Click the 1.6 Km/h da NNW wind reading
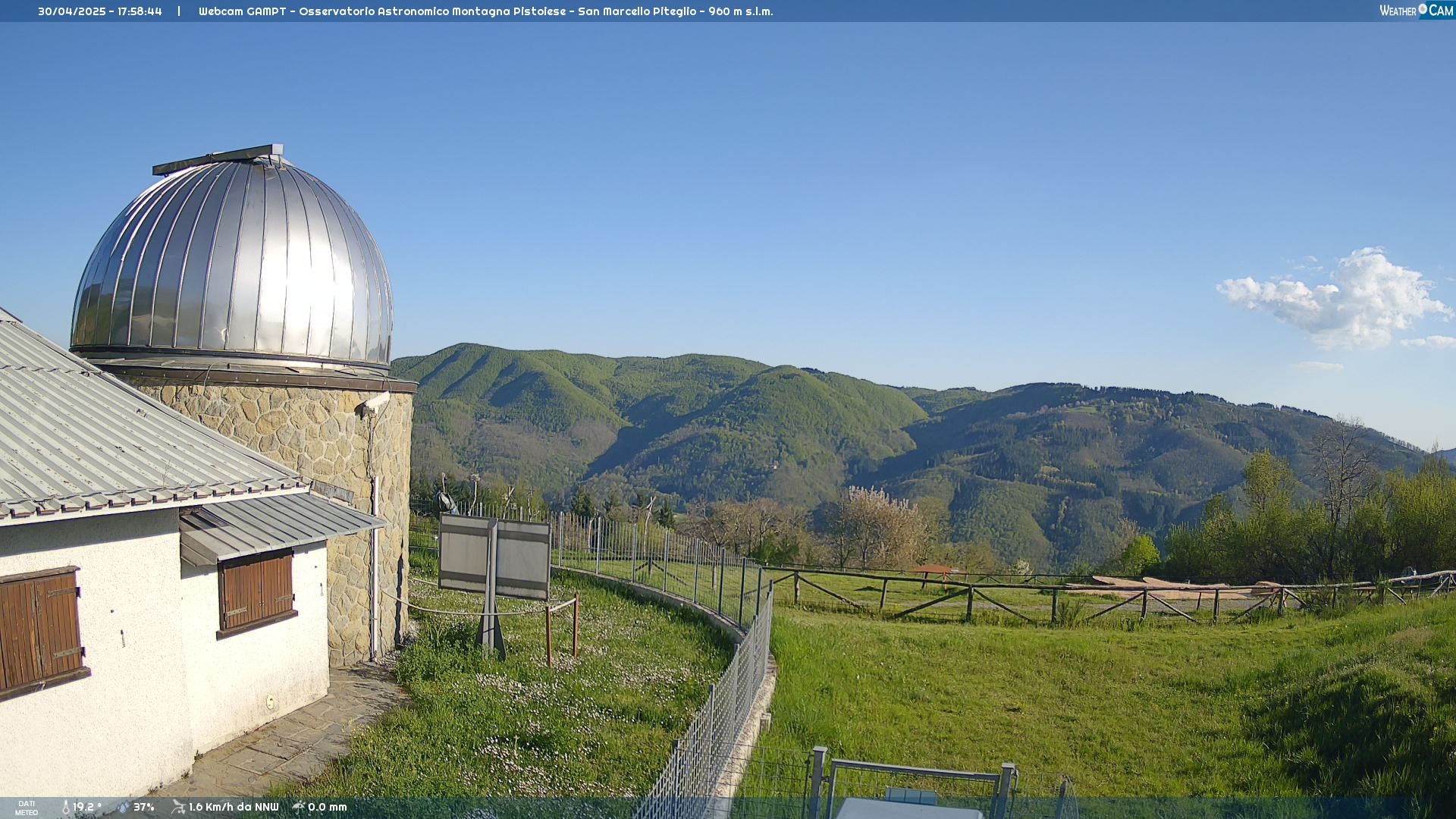Viewport: 1456px width, 819px height. (x=234, y=808)
